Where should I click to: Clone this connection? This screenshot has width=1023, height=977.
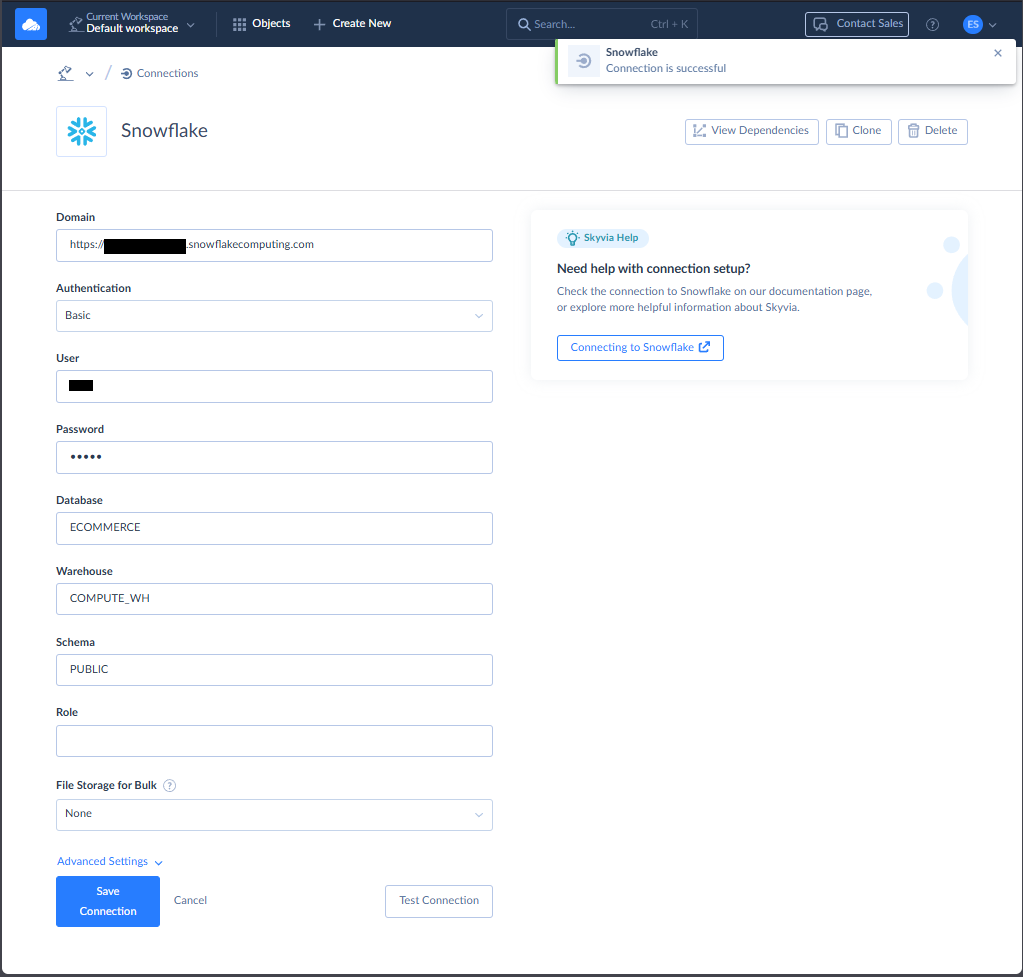[859, 131]
